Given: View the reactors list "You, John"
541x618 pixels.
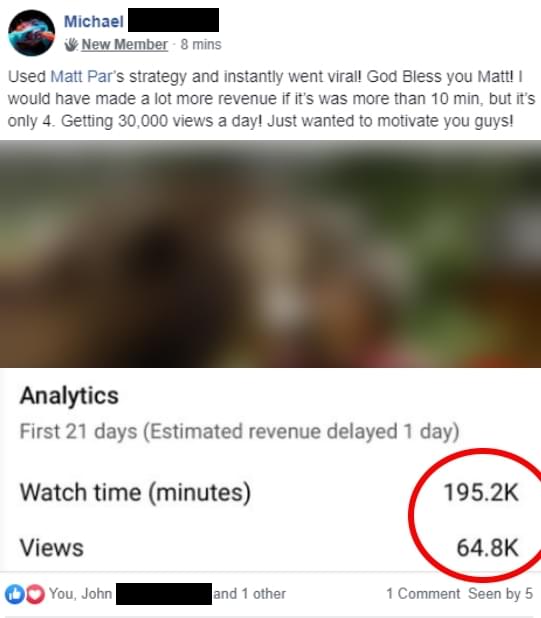Looking at the screenshot, I should point(80,594).
